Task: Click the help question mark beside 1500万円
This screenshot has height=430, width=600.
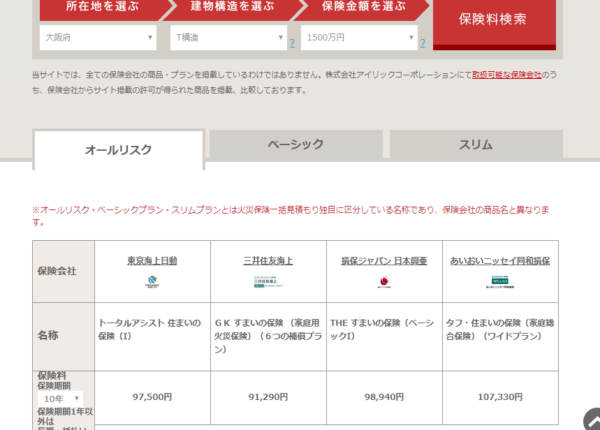Action: (422, 43)
